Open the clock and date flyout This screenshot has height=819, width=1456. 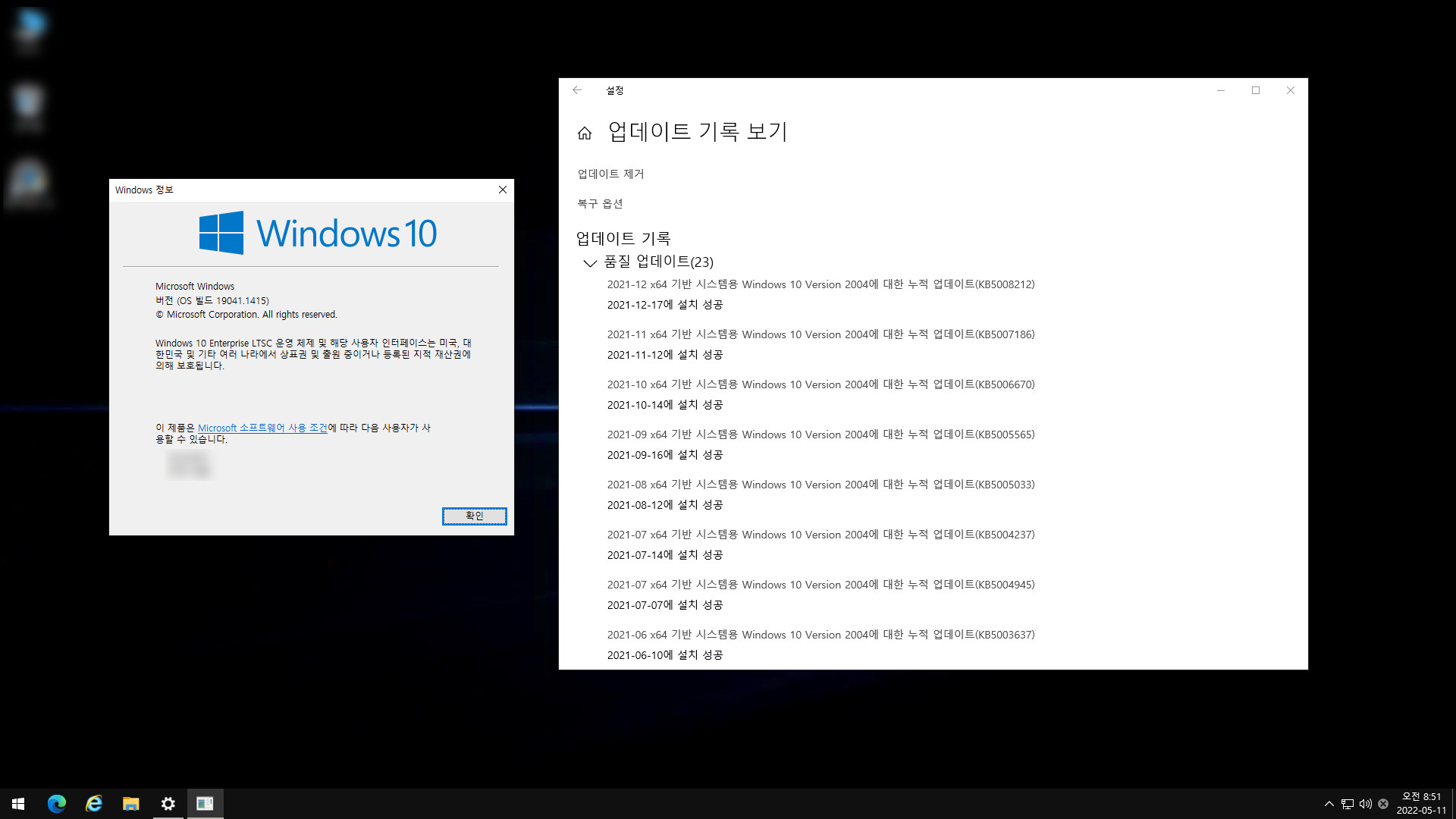pyautogui.click(x=1421, y=804)
